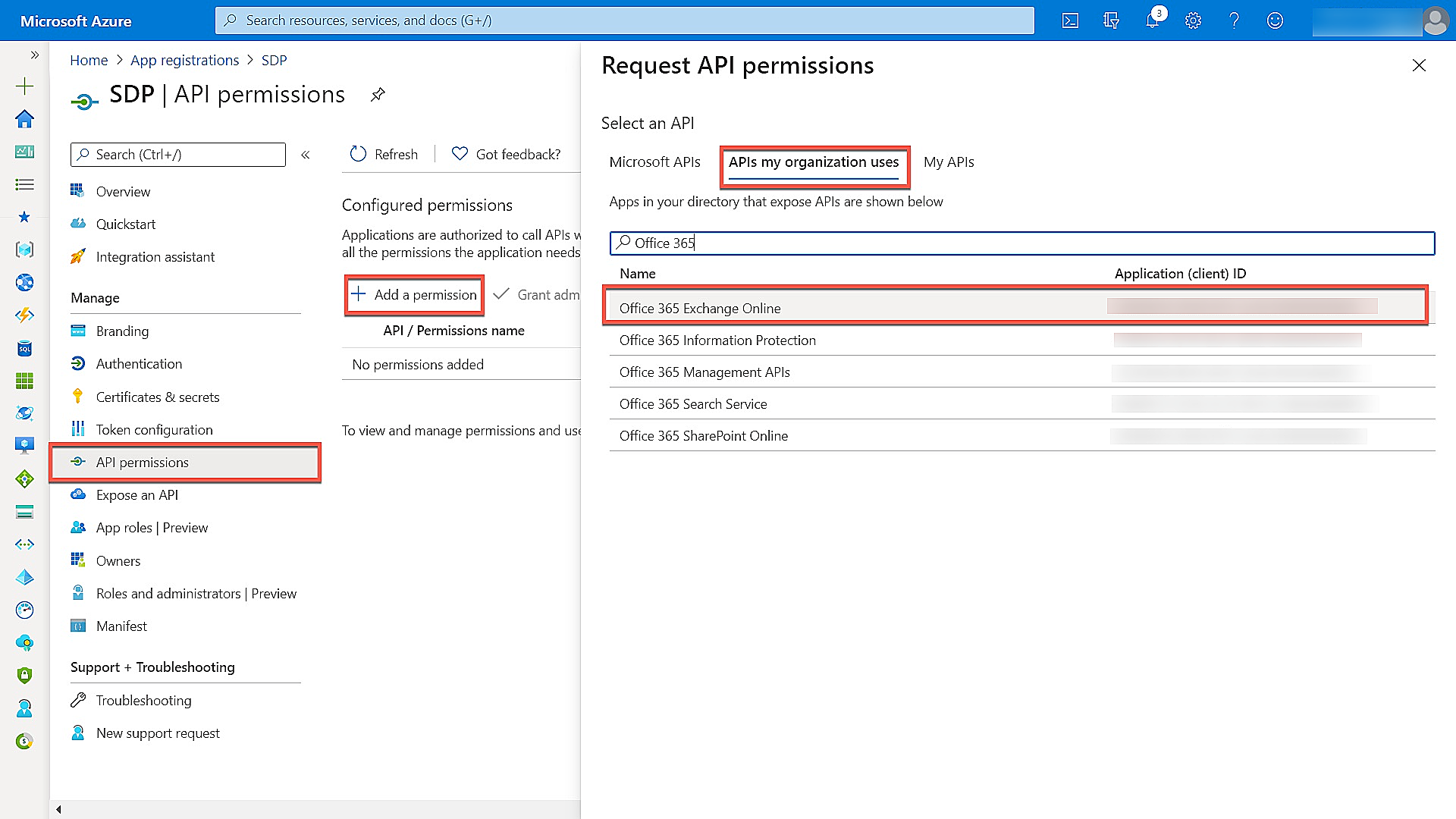Click the directory and subscription filter icon
Screen dimensions: 1456x819
click(1111, 20)
